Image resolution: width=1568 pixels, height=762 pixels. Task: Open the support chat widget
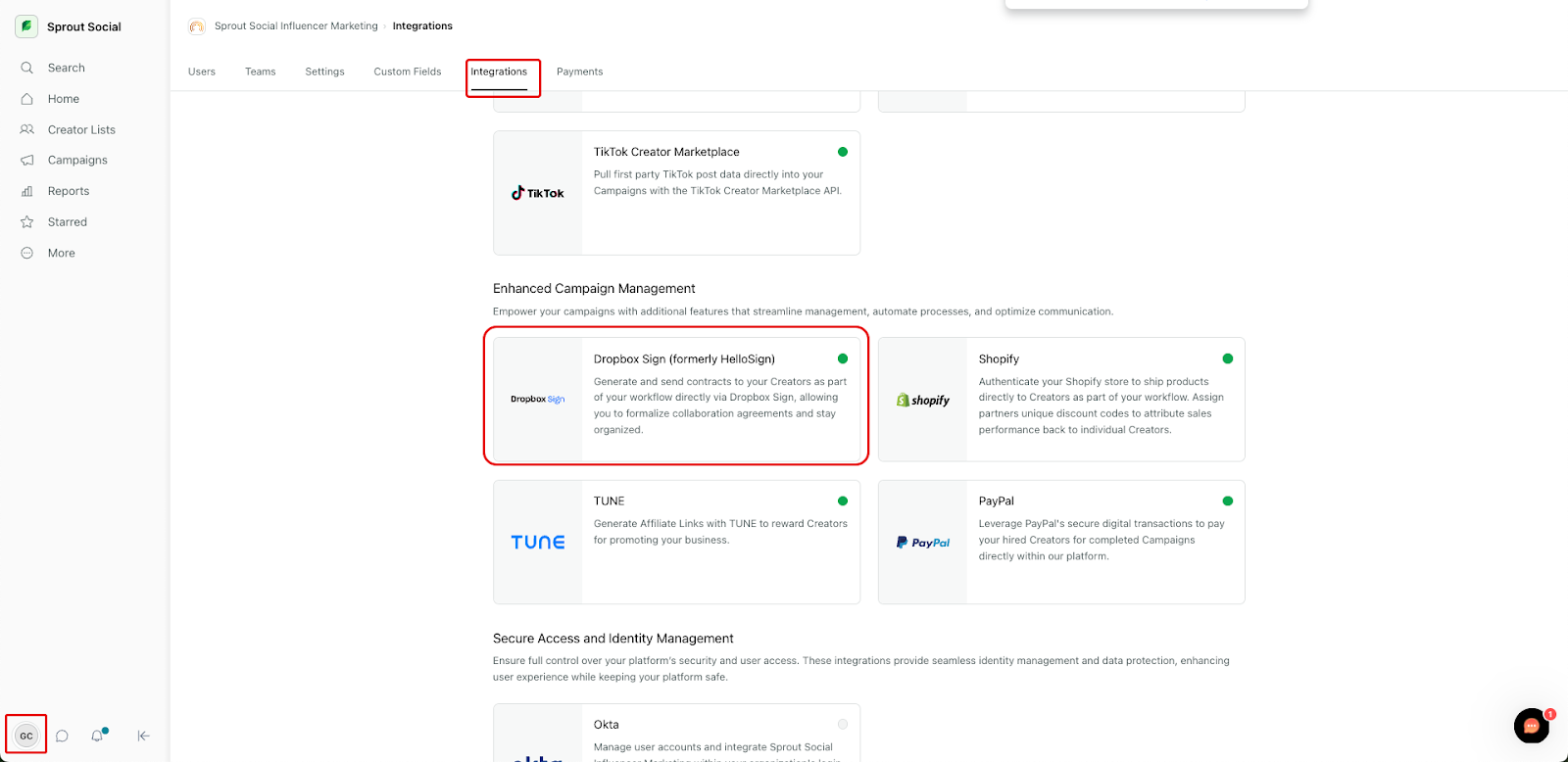(x=1532, y=726)
